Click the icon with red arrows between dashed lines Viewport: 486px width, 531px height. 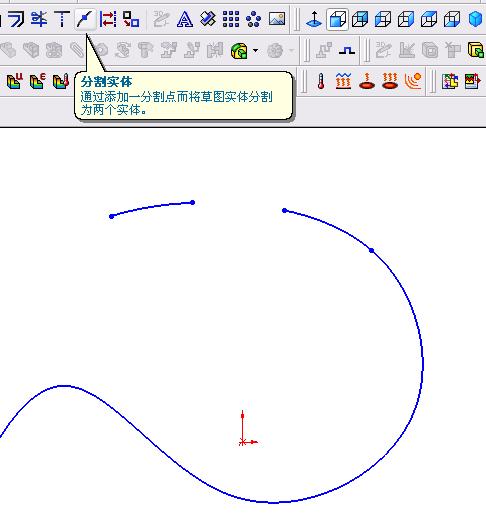pyautogui.click(x=108, y=19)
